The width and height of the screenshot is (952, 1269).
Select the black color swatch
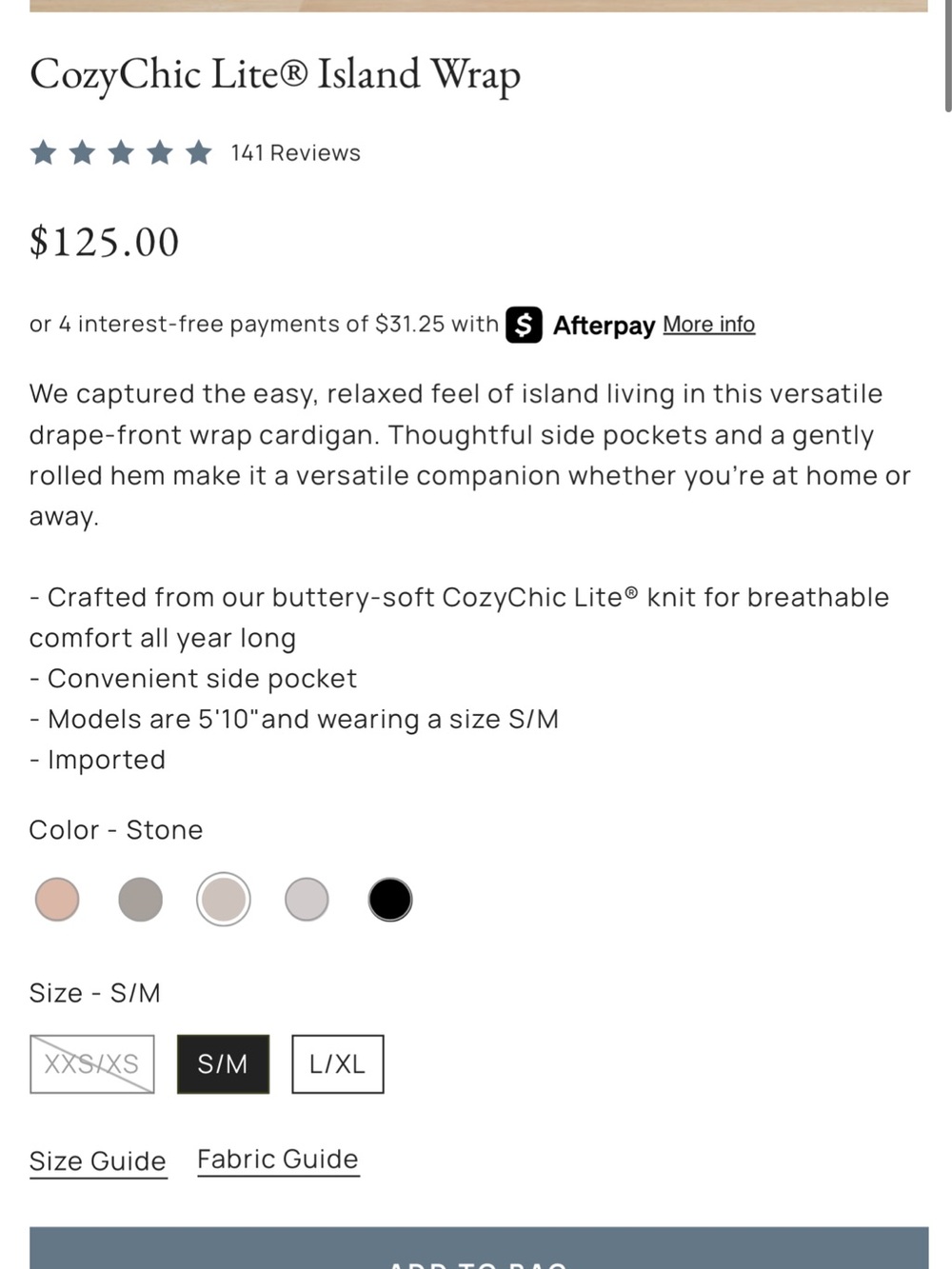390,900
